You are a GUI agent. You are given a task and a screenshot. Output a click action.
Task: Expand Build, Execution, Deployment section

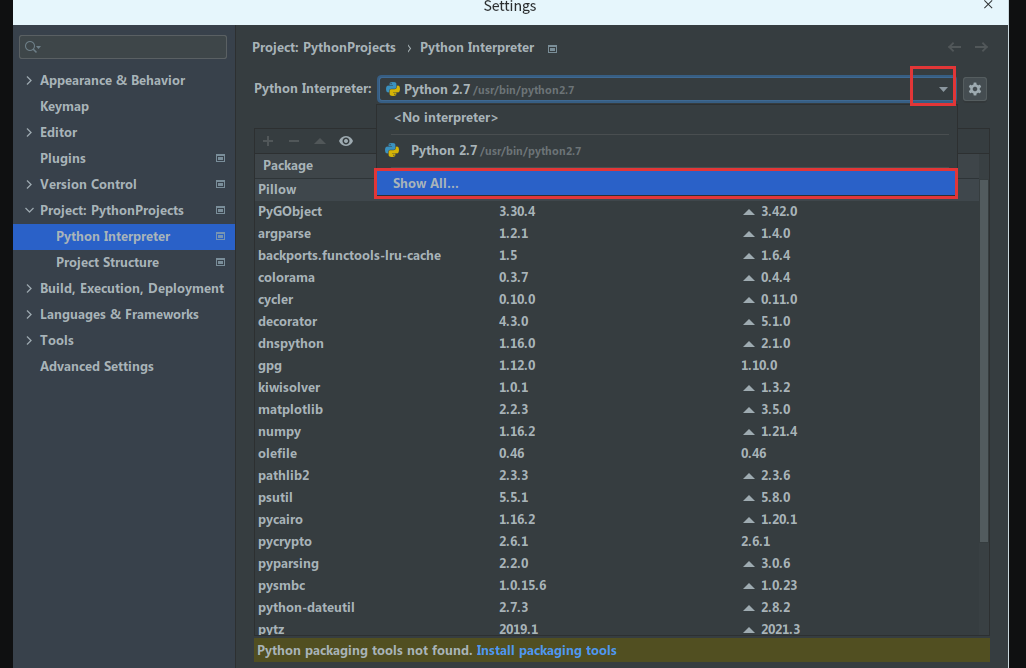point(29,289)
